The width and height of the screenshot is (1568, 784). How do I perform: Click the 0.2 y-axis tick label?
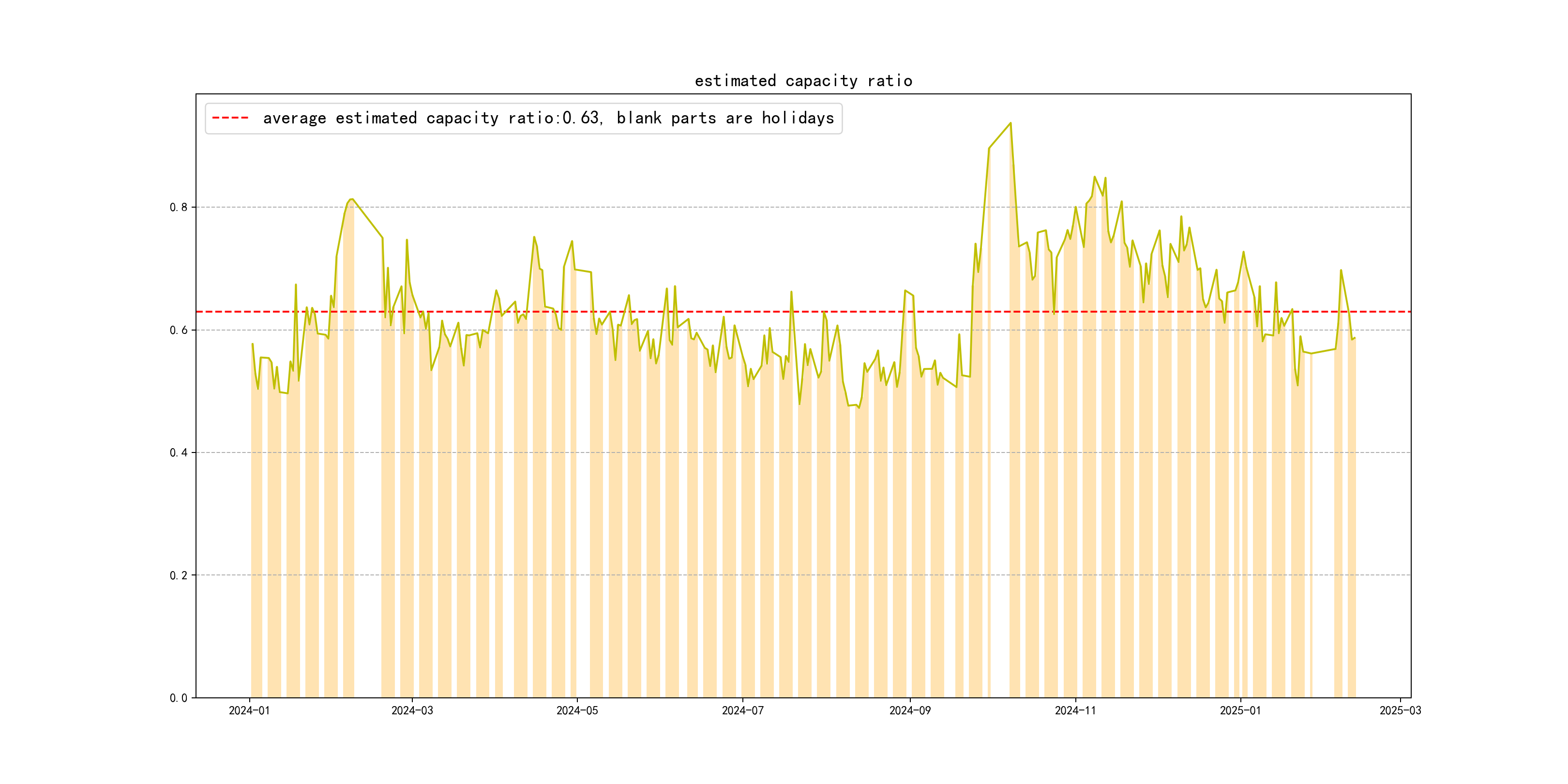tap(179, 575)
